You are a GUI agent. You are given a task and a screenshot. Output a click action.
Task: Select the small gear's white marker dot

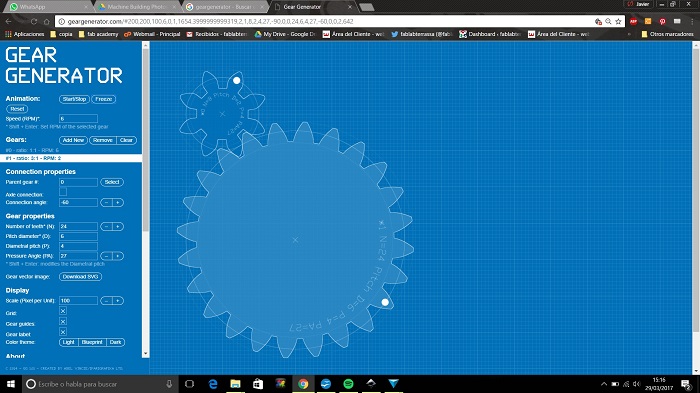[x=237, y=80]
